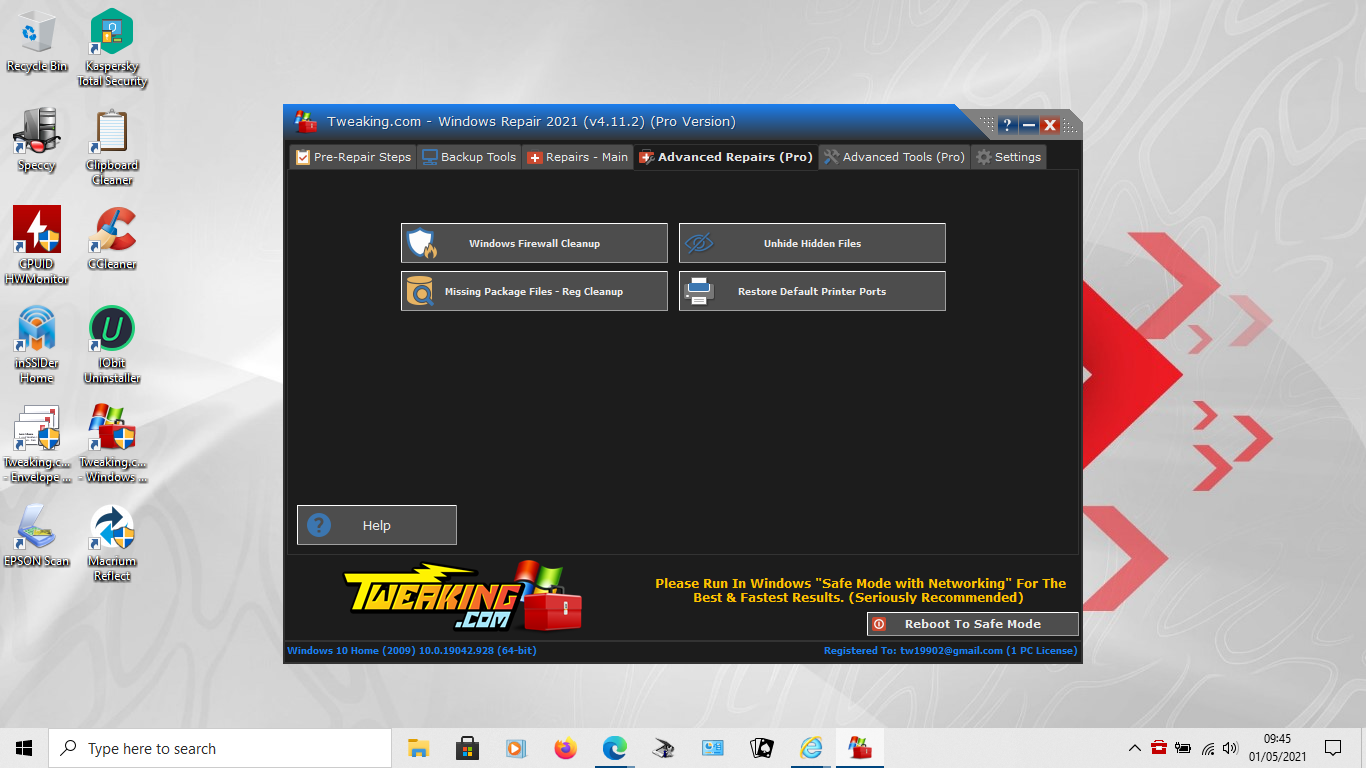Select the Speccy desktop icon
The height and width of the screenshot is (768, 1366).
pos(36,140)
